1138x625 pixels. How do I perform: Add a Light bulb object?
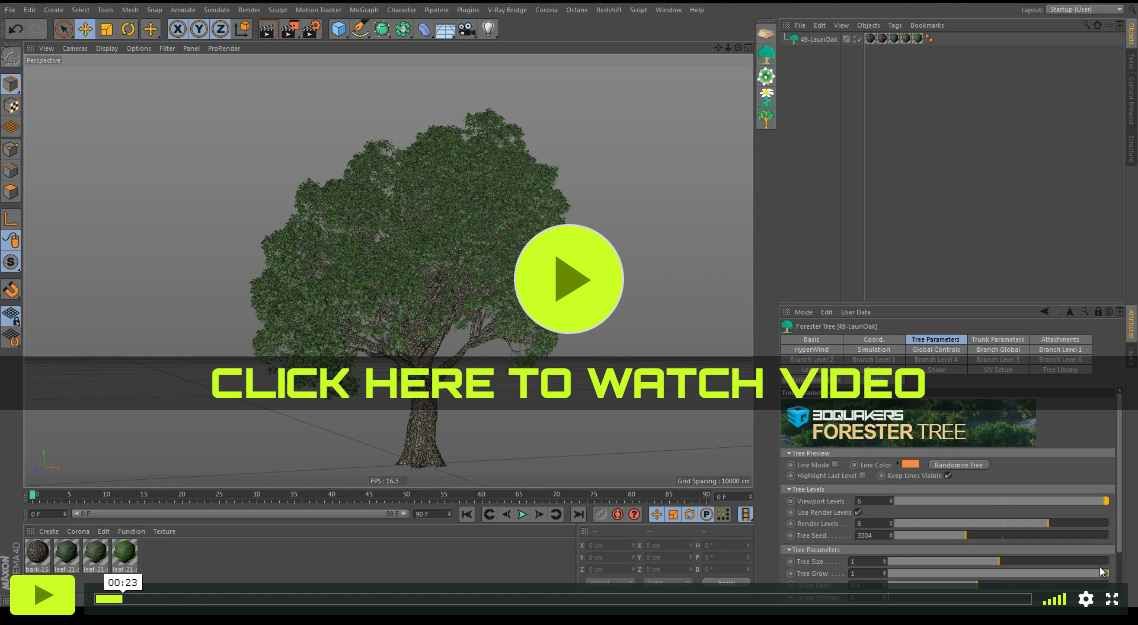pyautogui.click(x=488, y=29)
